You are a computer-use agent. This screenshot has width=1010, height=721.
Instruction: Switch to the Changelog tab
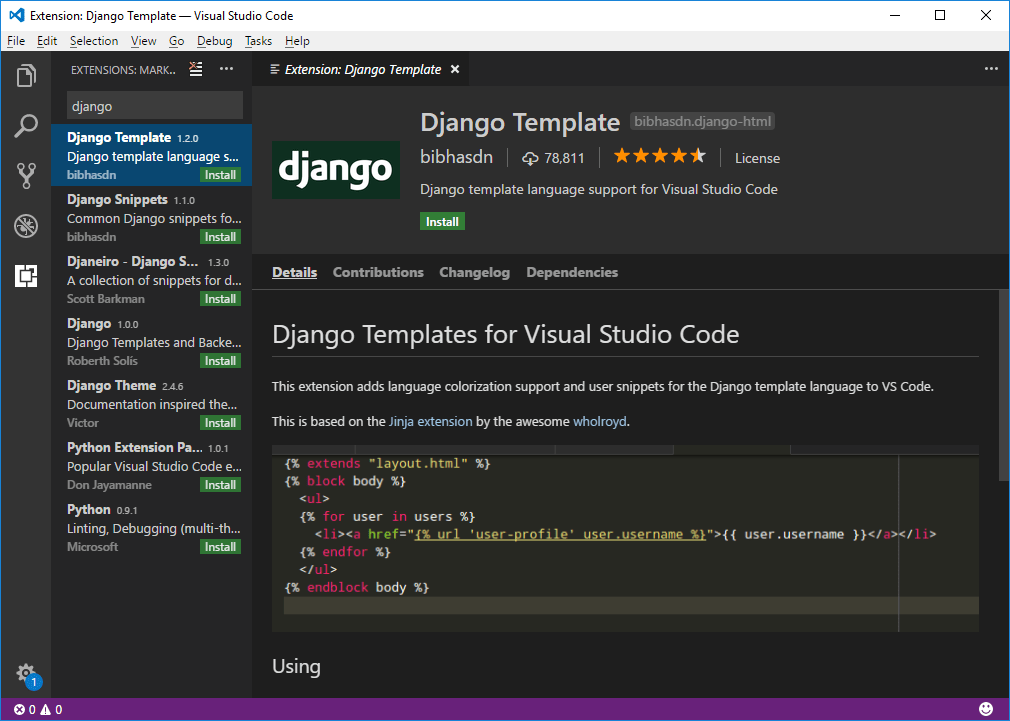pyautogui.click(x=475, y=273)
